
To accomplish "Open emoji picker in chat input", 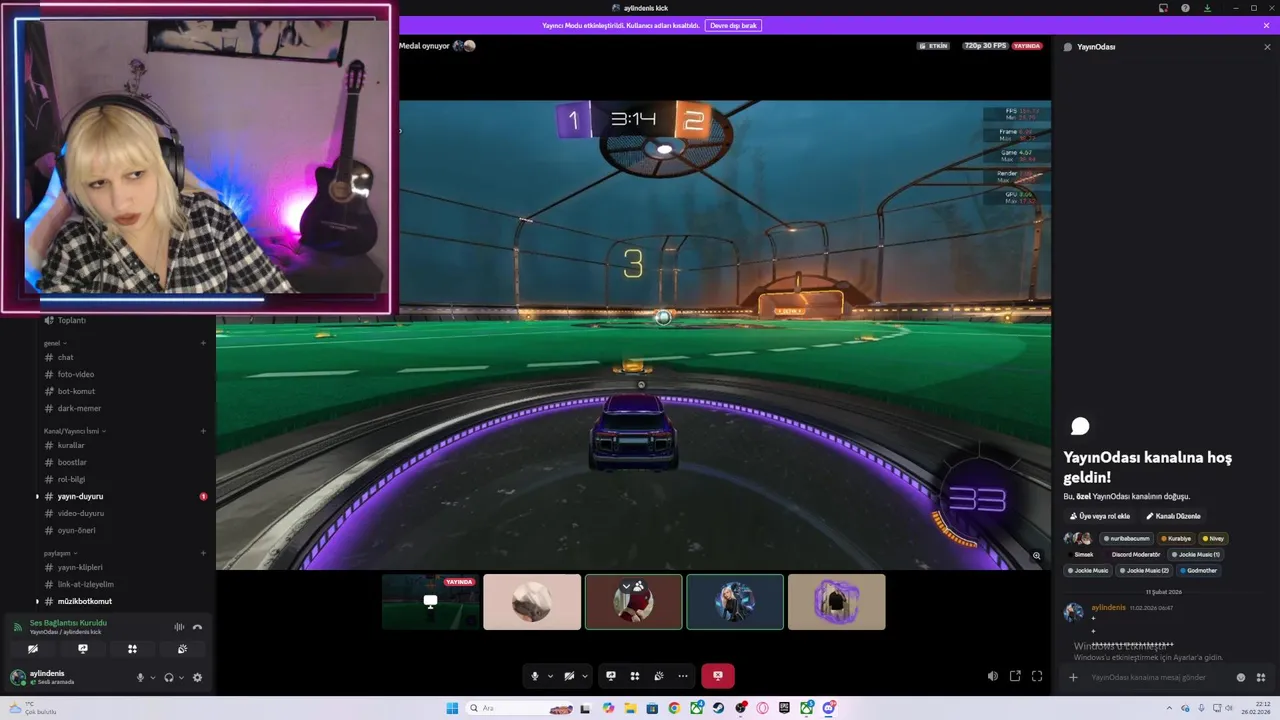I will 1241,677.
